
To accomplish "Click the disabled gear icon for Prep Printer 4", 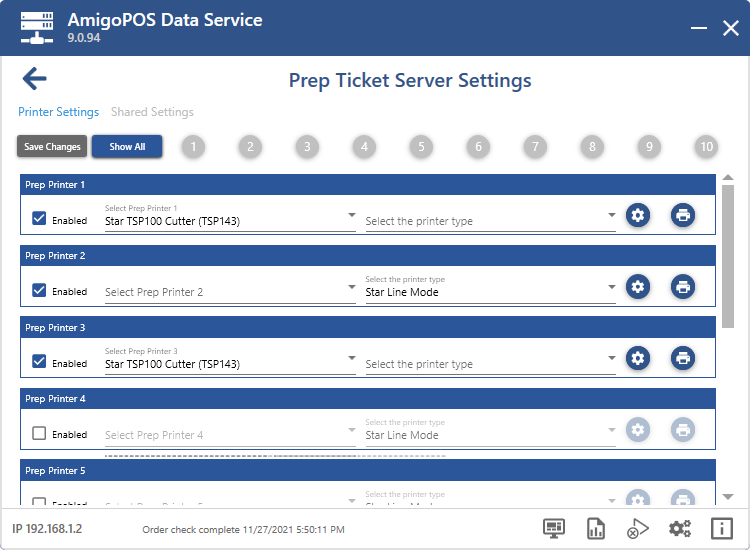I will 638,429.
